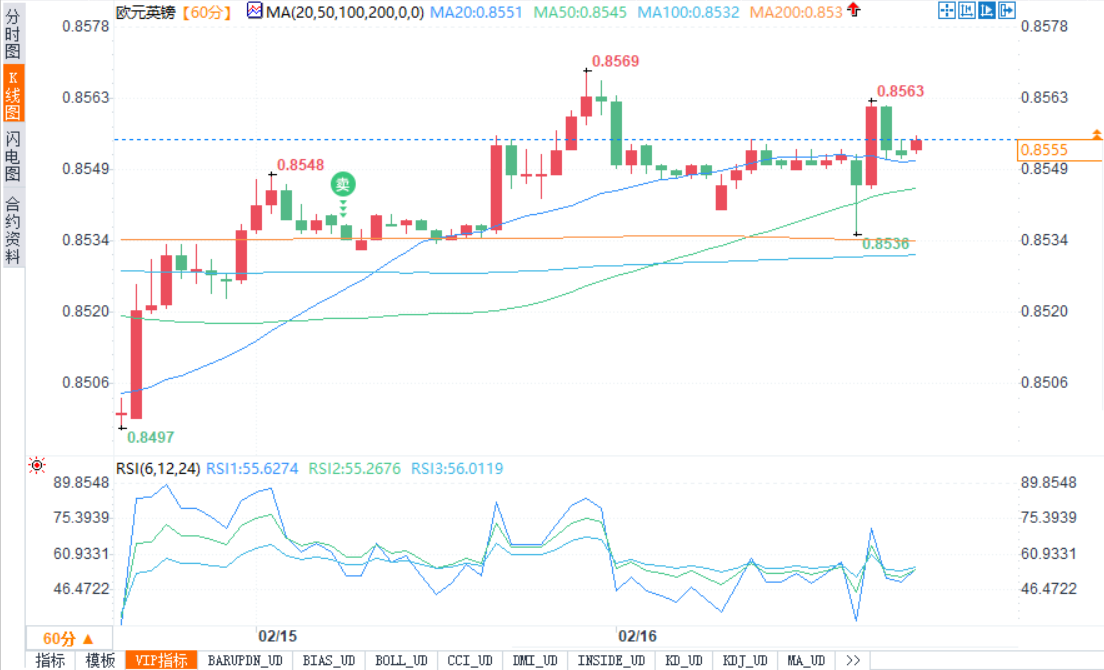Click the 0.8569 high price label

pos(615,61)
